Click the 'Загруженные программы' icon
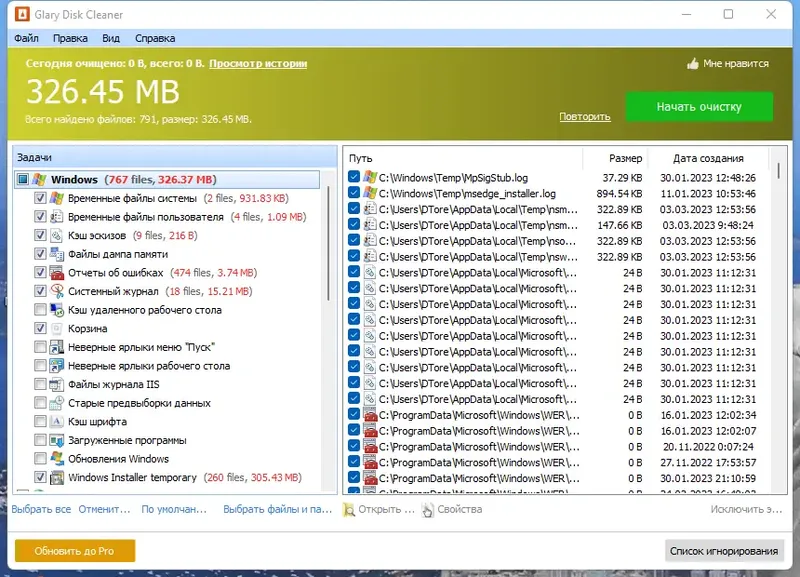This screenshot has height=577, width=800. 57,440
